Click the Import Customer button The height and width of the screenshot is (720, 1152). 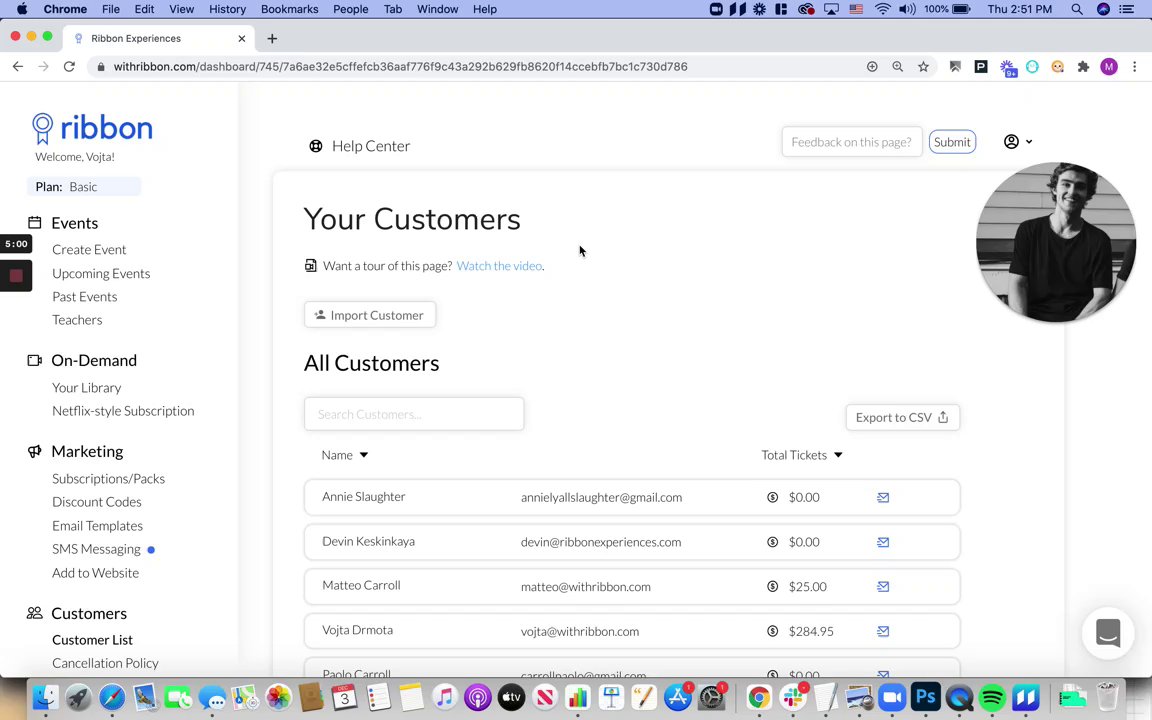pyautogui.click(x=369, y=315)
